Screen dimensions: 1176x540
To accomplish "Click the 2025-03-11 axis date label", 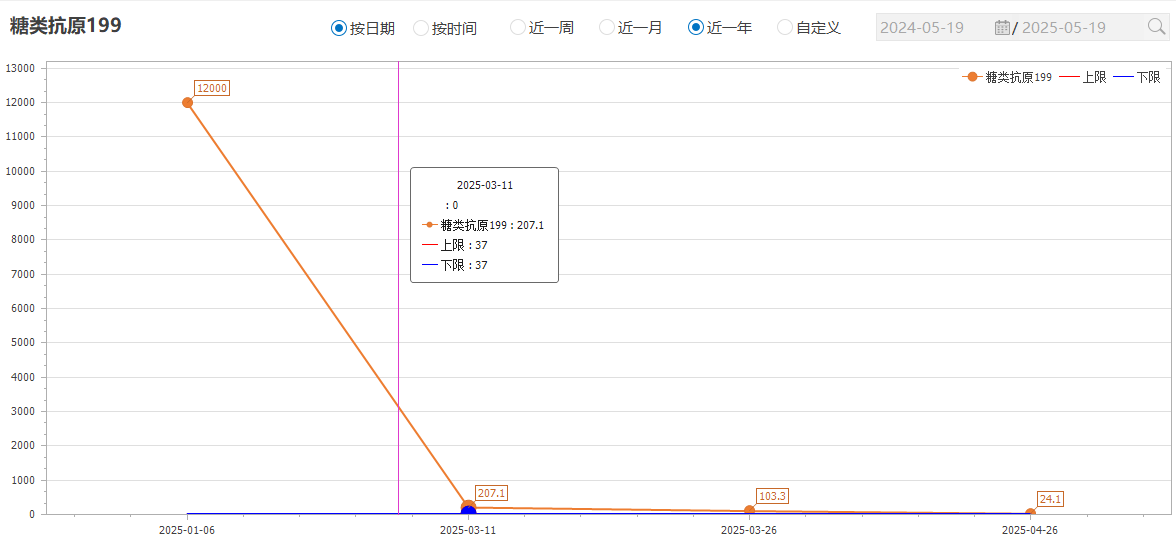I will (x=468, y=530).
